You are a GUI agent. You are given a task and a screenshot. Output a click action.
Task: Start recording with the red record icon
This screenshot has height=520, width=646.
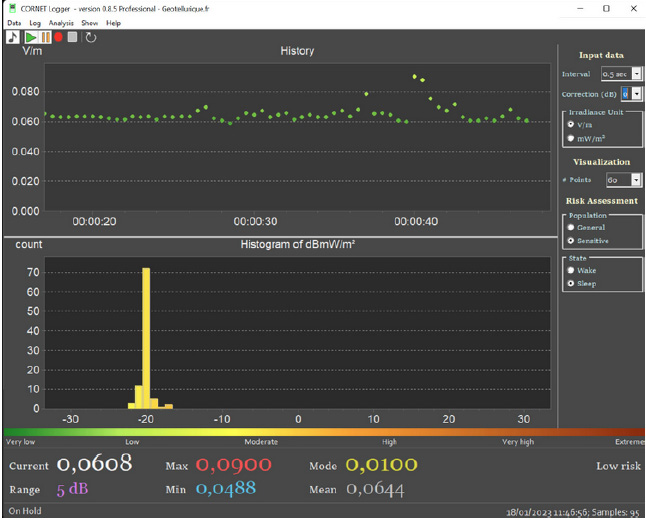click(59, 37)
